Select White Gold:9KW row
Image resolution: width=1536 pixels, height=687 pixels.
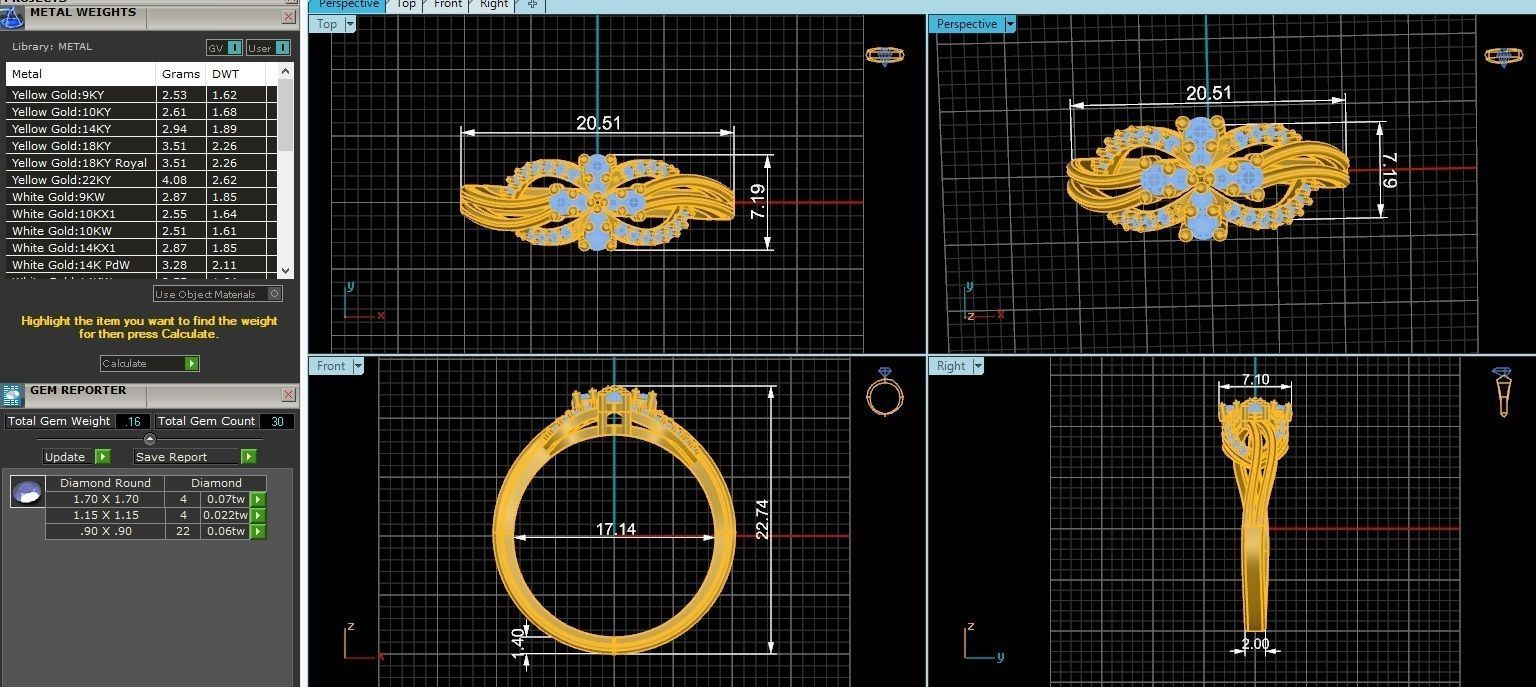(142, 197)
